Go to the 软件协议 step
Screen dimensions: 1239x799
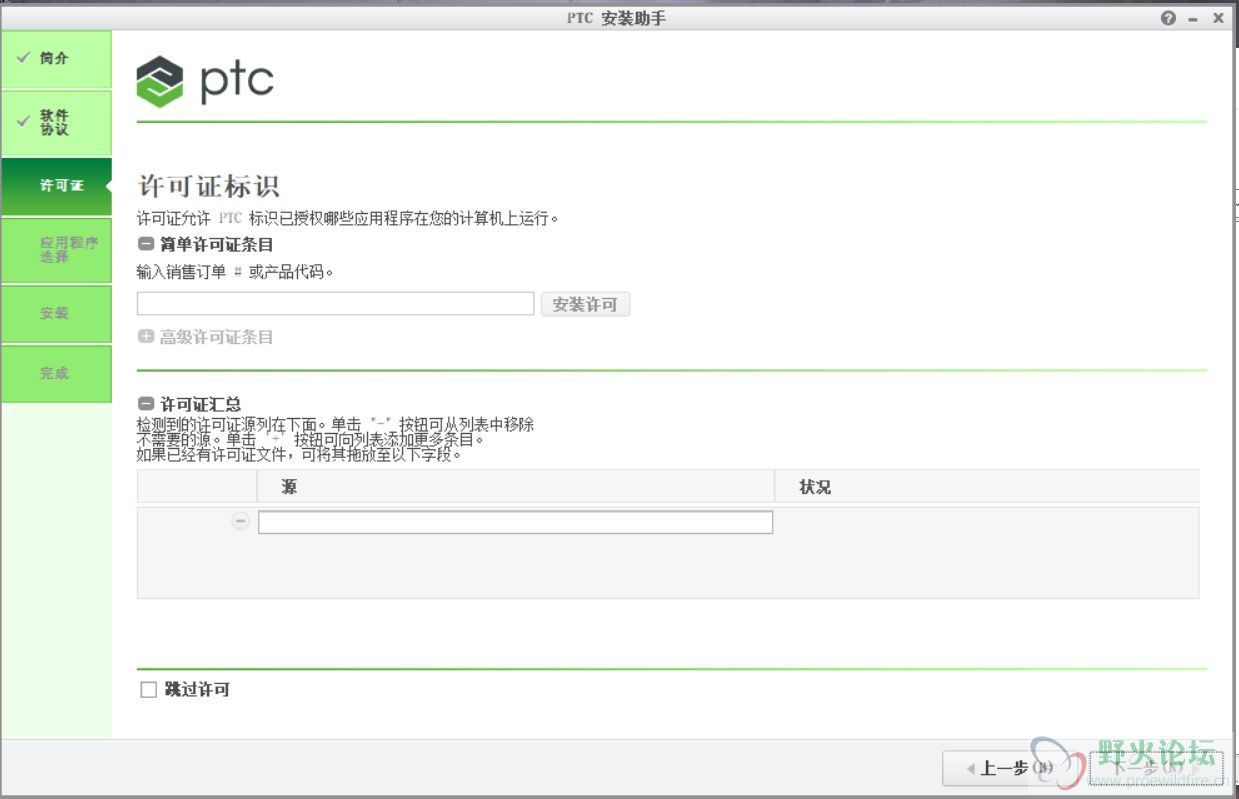56,123
